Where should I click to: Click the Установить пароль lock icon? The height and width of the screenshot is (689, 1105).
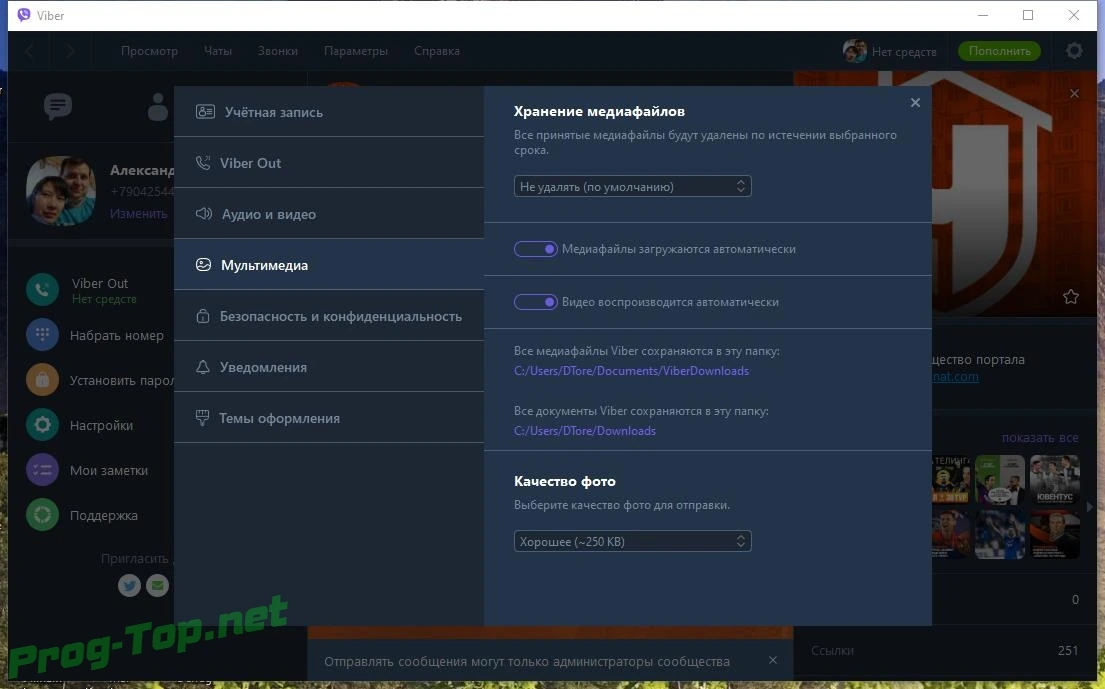pos(42,380)
